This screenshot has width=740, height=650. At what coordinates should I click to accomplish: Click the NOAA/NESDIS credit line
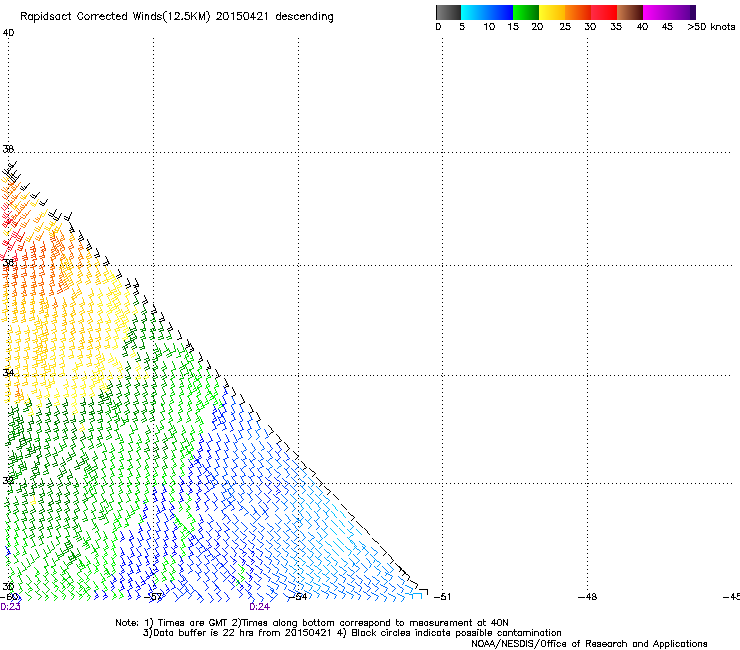pyautogui.click(x=589, y=644)
